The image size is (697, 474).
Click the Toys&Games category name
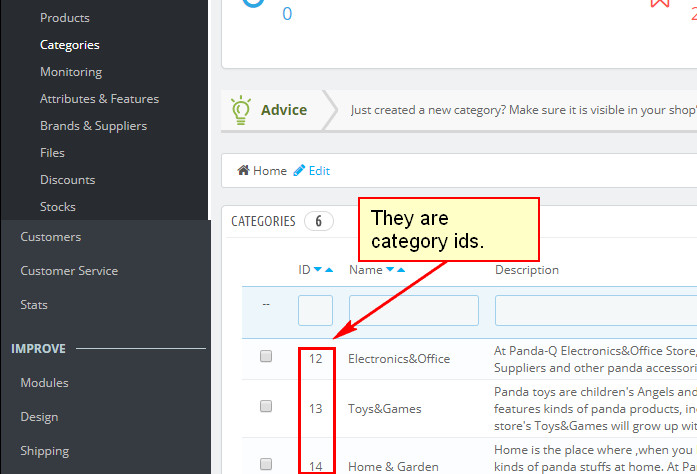click(385, 409)
